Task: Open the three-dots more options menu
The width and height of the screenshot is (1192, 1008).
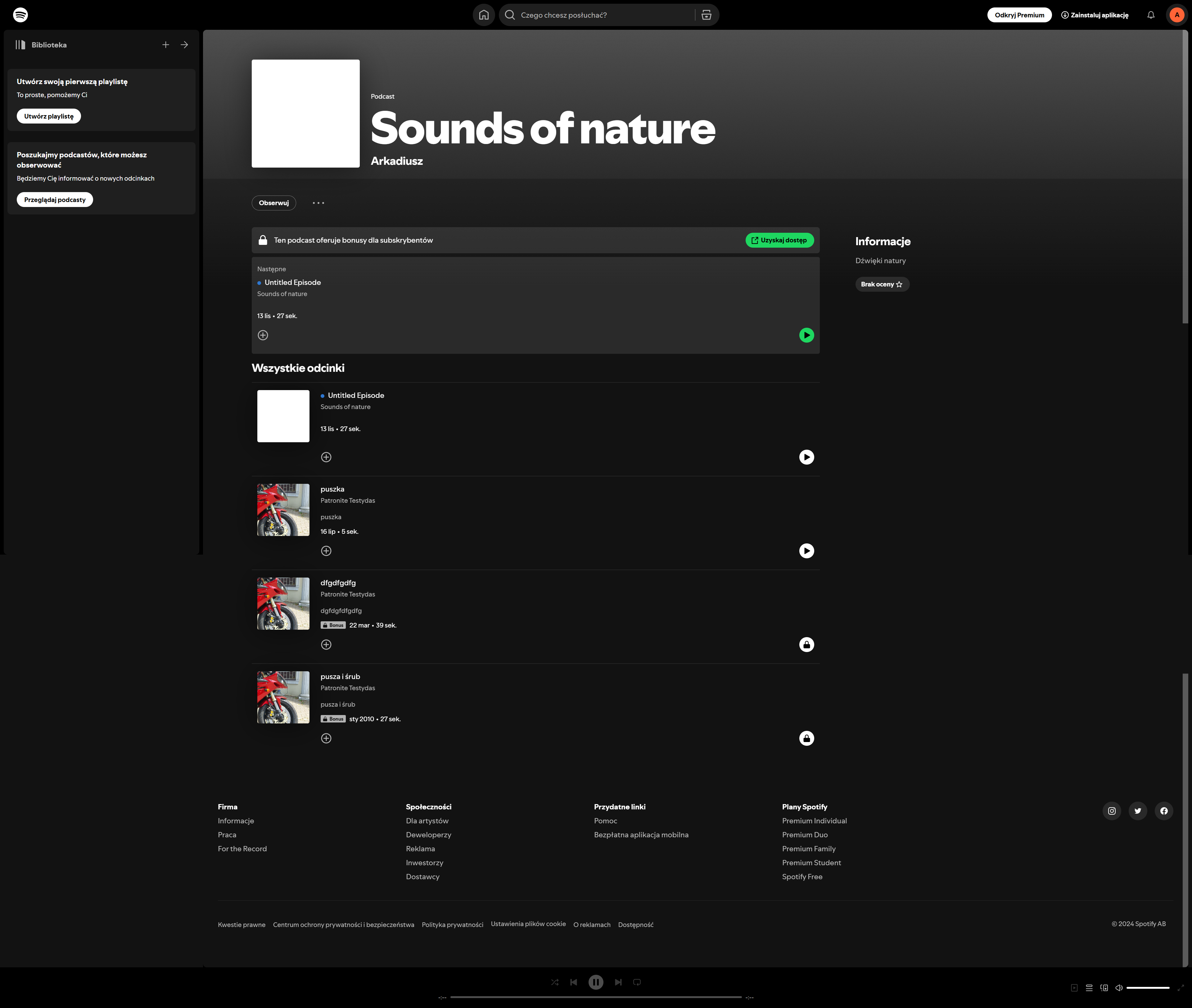Action: [318, 203]
